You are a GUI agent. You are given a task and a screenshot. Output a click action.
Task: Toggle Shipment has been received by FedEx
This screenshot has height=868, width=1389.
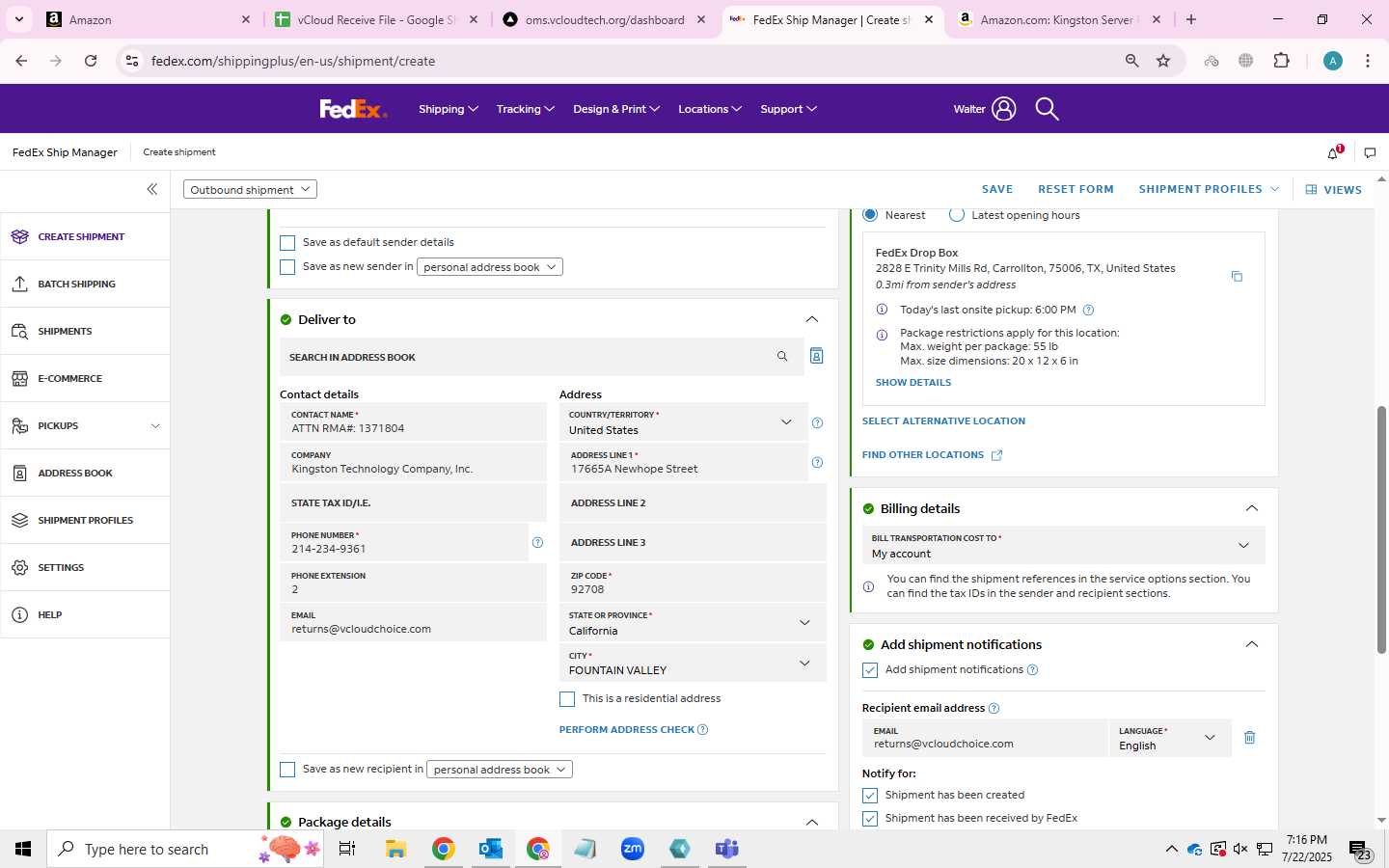coord(870,819)
